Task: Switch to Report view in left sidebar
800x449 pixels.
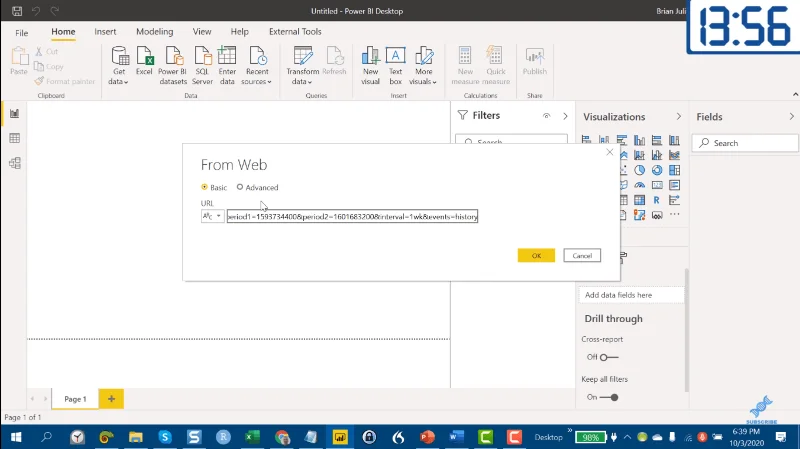Action: [x=15, y=114]
